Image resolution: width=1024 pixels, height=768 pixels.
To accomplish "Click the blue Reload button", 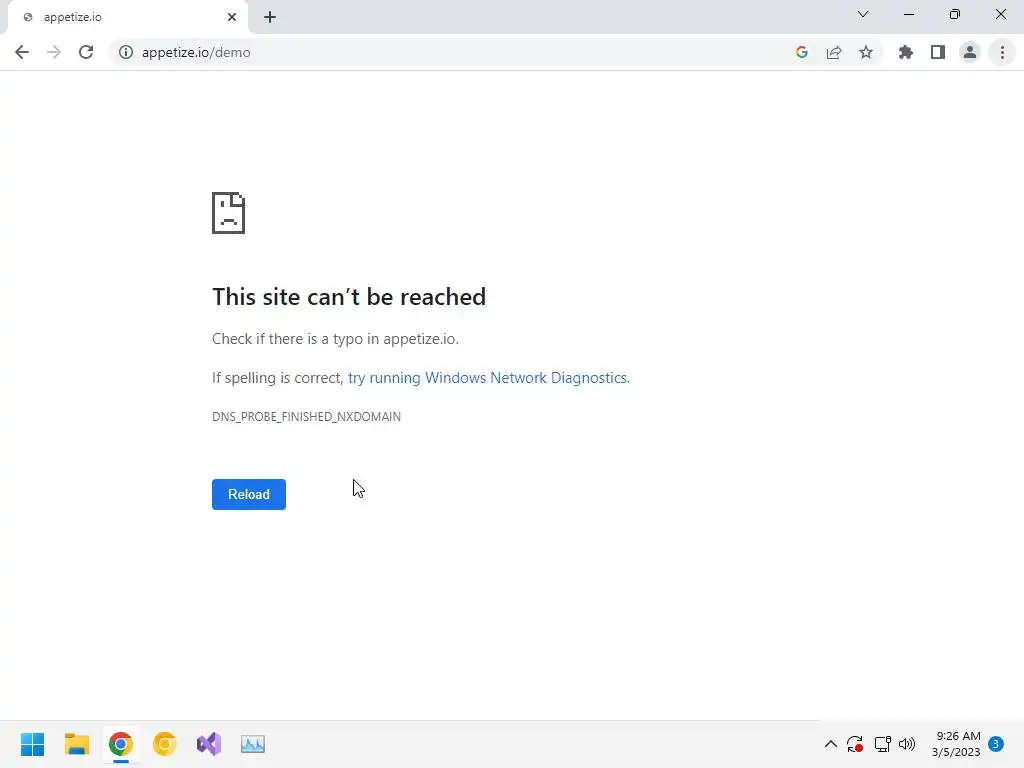I will pyautogui.click(x=249, y=494).
